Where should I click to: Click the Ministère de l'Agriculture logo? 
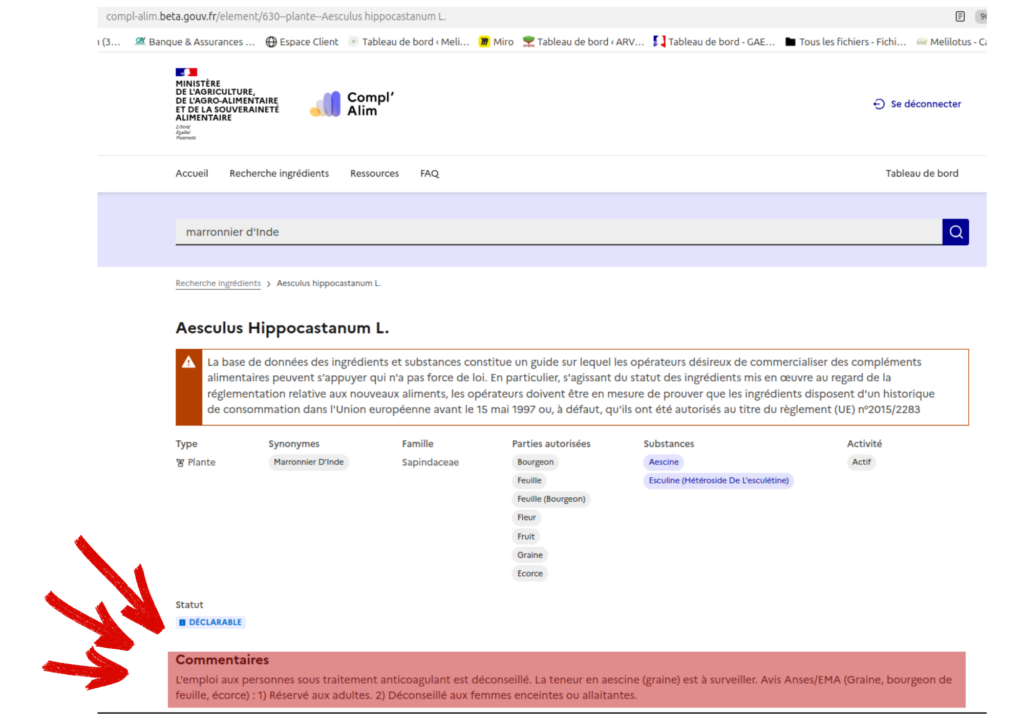click(x=226, y=104)
